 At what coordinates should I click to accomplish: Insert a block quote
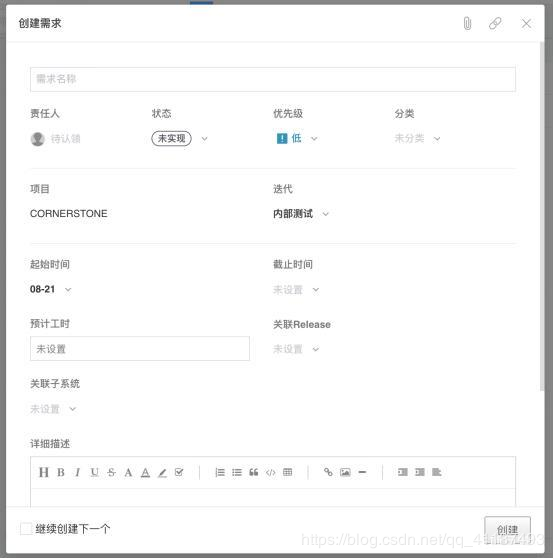pyautogui.click(x=254, y=472)
